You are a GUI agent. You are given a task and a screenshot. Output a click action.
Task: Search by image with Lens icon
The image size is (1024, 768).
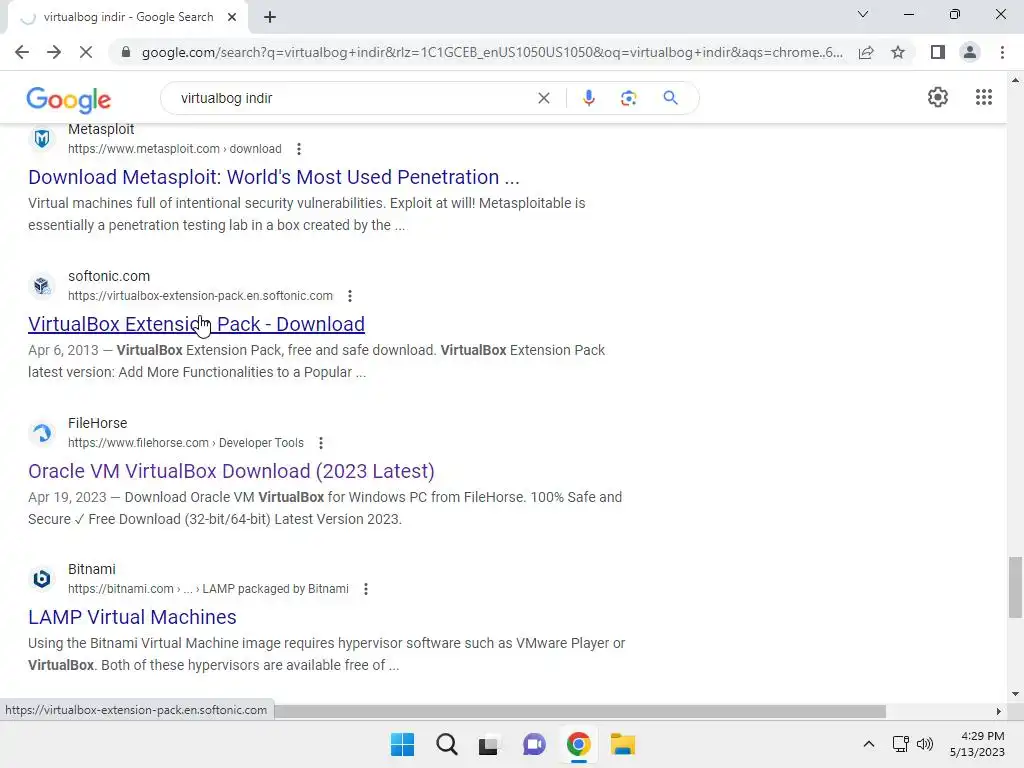click(628, 98)
